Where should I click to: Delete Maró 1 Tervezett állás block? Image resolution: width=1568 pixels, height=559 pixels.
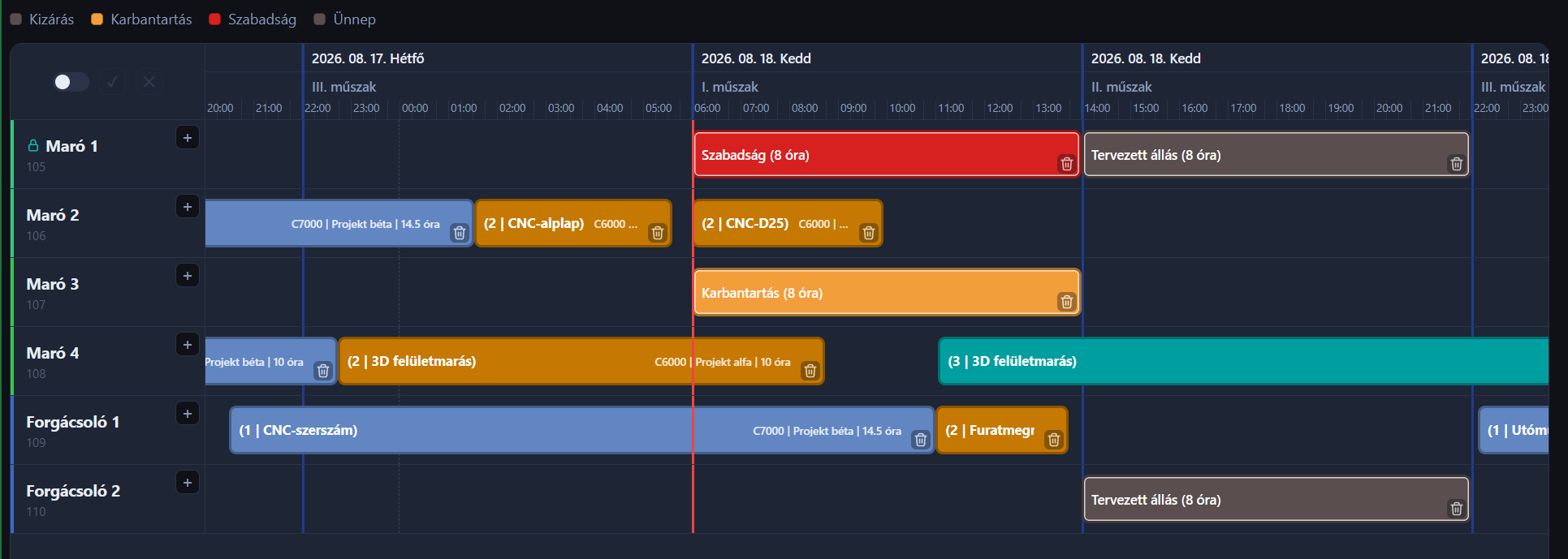1456,164
